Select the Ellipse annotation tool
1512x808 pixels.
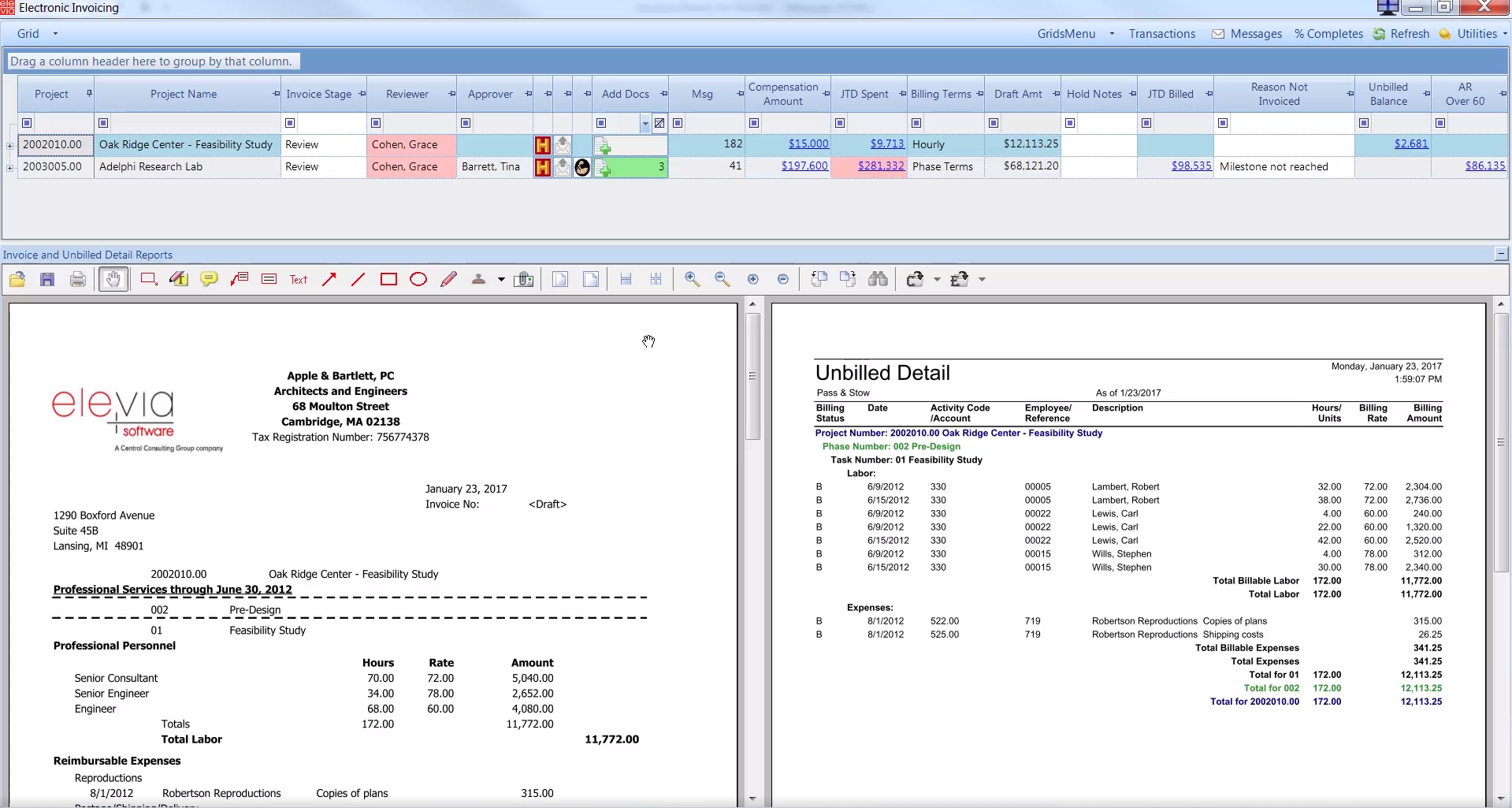click(418, 279)
